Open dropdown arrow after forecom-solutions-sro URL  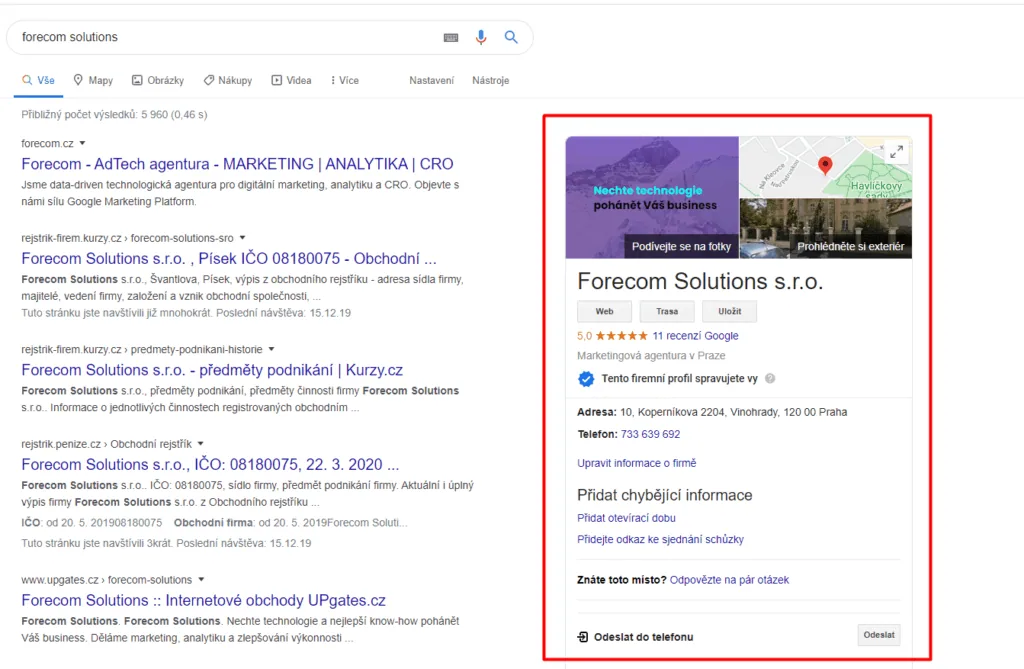point(242,238)
